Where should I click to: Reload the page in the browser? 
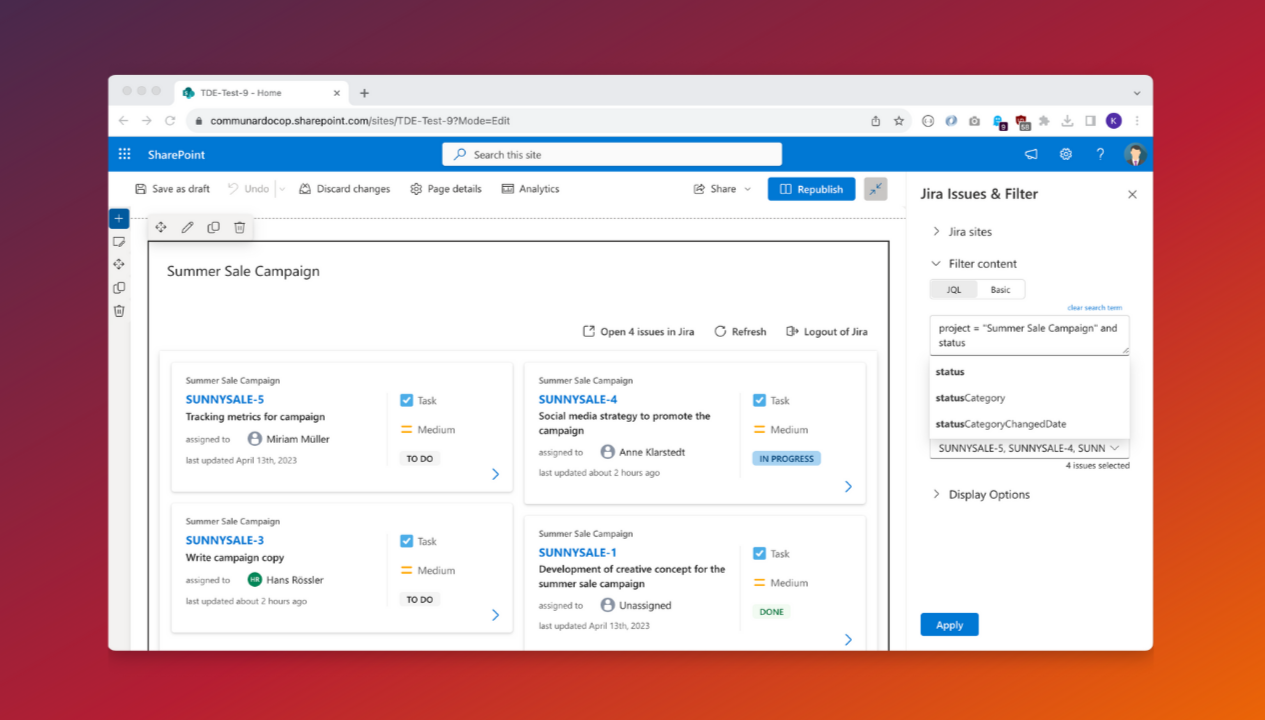pos(170,121)
